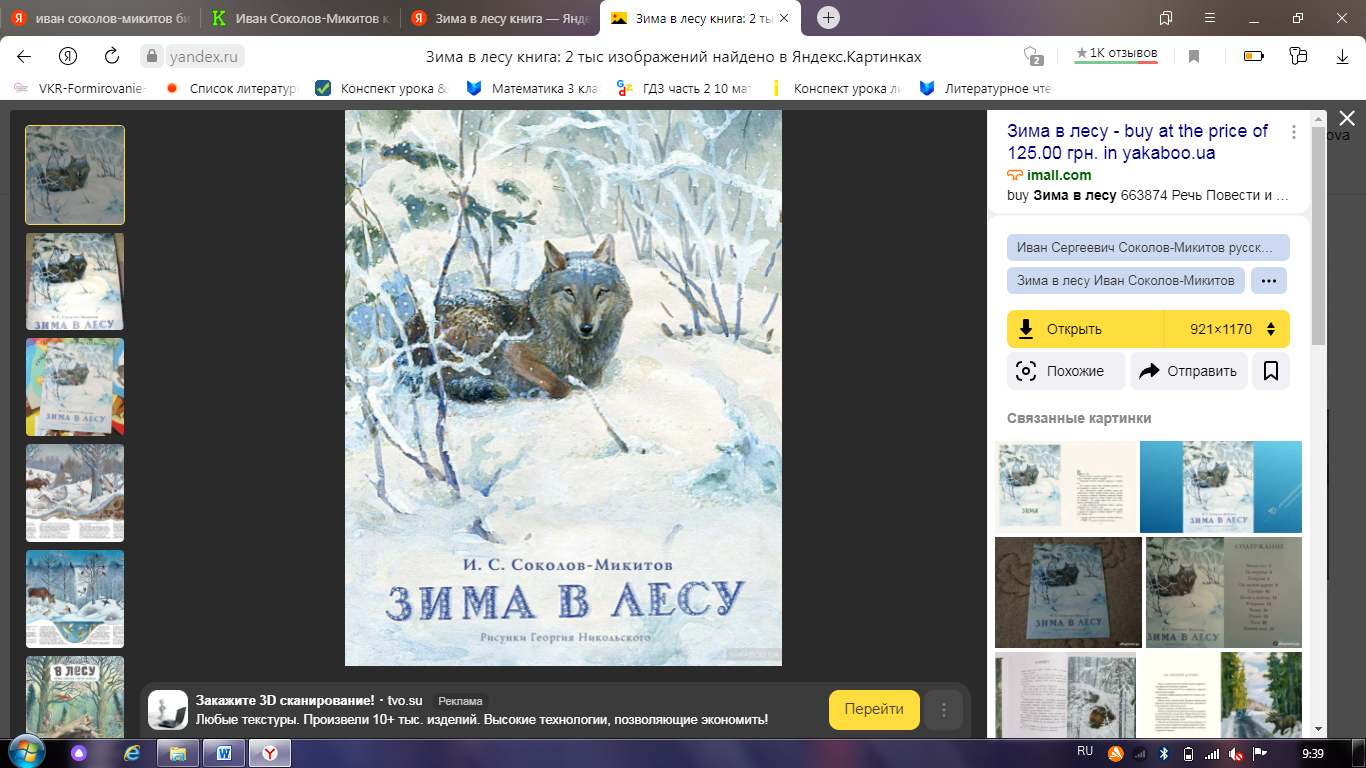
Task: Click the '1K отзывов' site reviews rating
Action: pos(1116,53)
